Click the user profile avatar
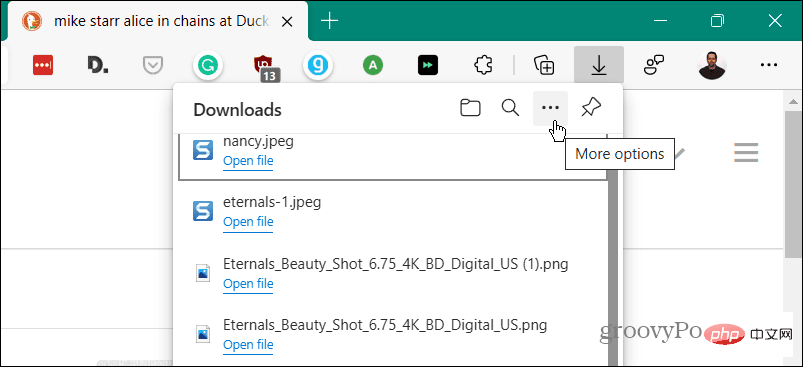Image resolution: width=803 pixels, height=367 pixels. [x=712, y=65]
